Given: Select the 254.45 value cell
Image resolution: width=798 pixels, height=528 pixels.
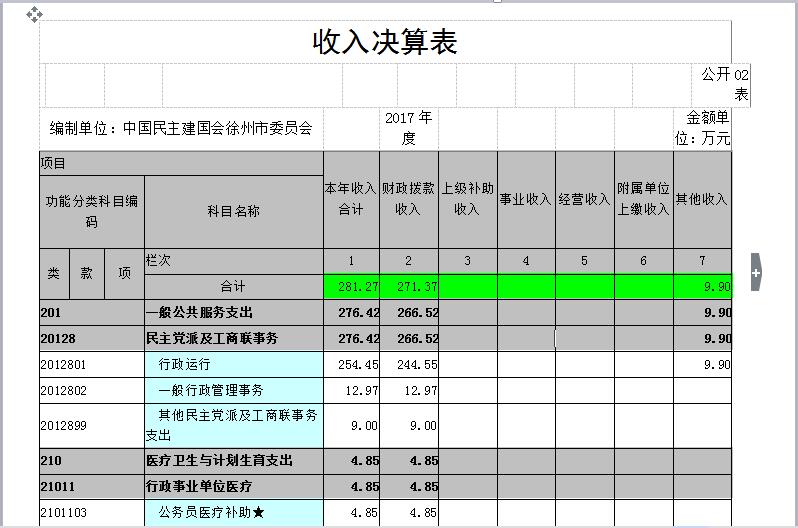Looking at the screenshot, I should pyautogui.click(x=351, y=365).
